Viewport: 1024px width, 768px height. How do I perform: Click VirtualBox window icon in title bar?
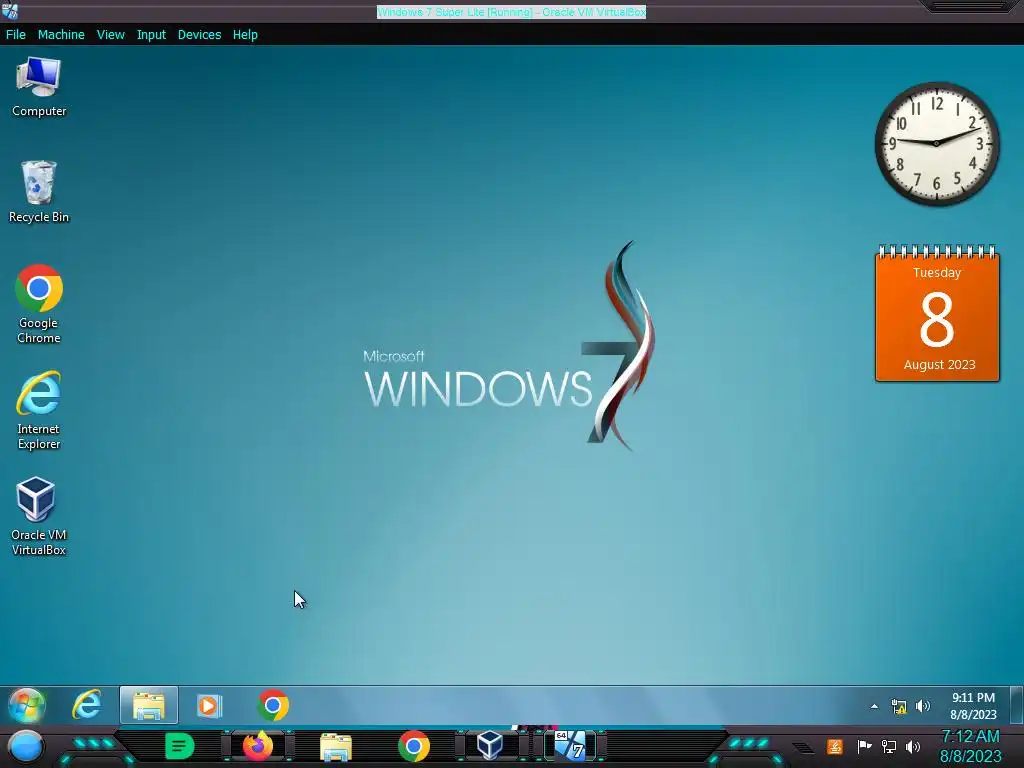point(10,10)
